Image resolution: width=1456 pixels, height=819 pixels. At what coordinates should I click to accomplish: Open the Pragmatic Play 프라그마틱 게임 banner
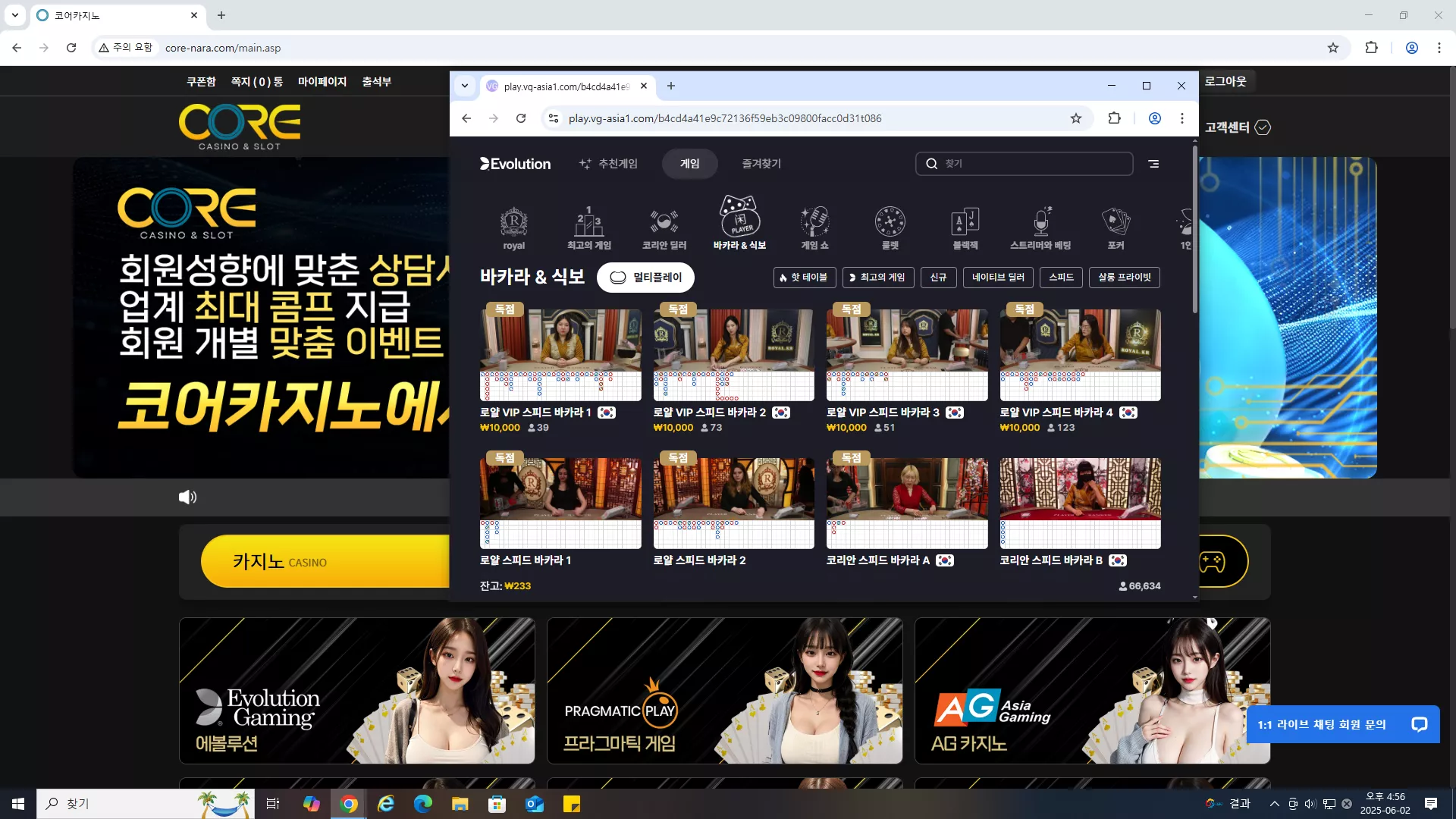725,691
